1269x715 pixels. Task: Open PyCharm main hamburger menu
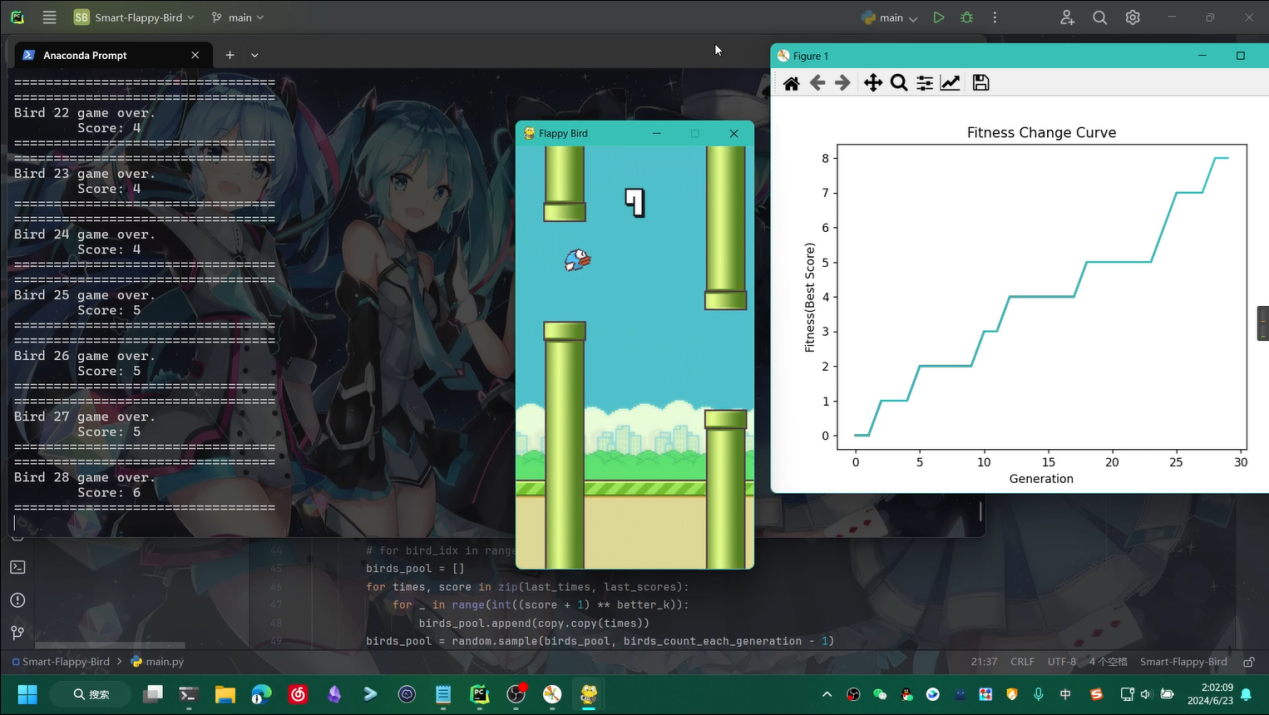49,17
